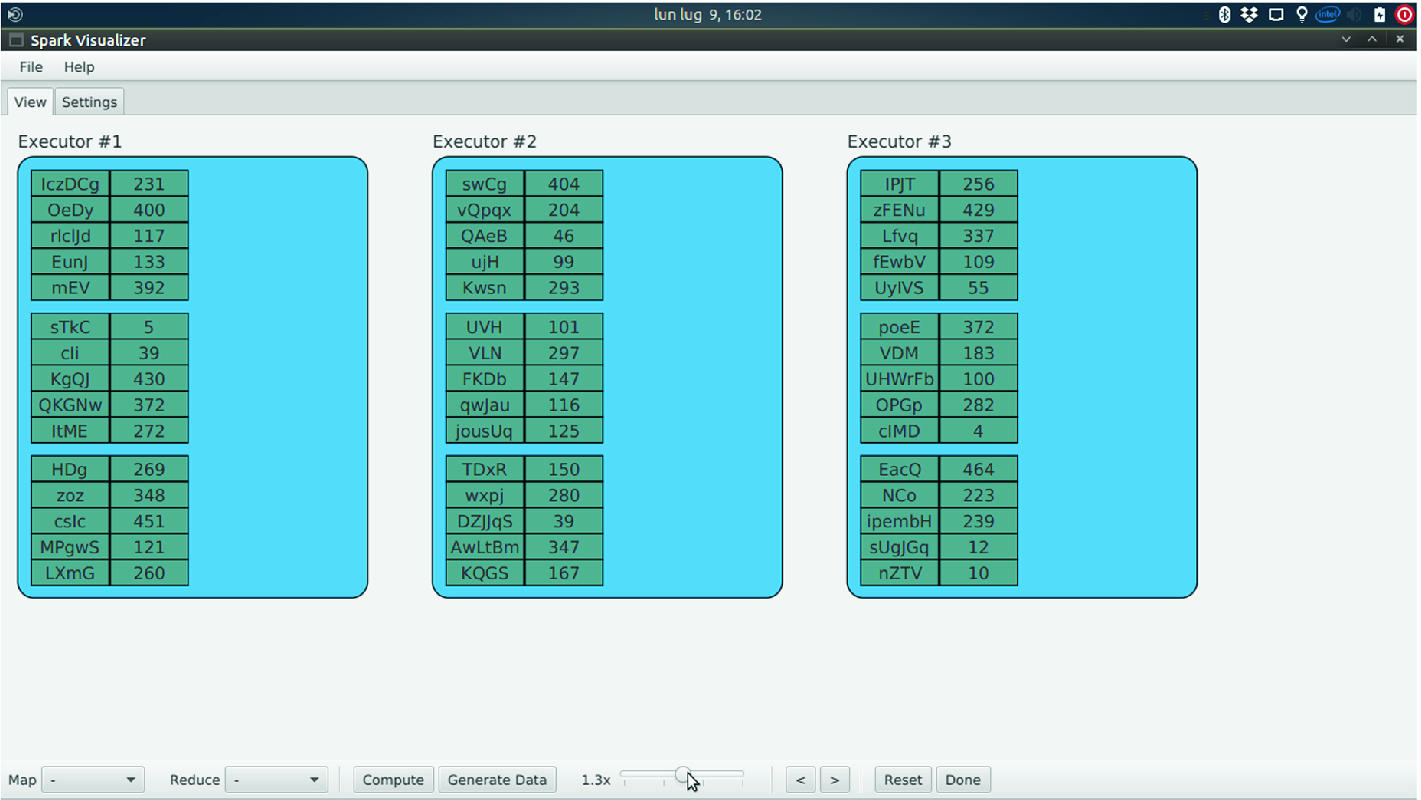Select the value cell 429
Viewport: 1421px width, 800px height.
coord(979,210)
